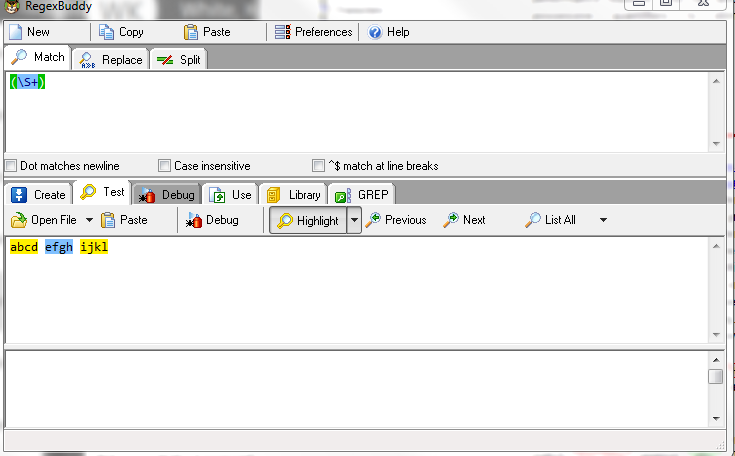The height and width of the screenshot is (456, 735).
Task: Enable Dot matches newline checkbox
Action: pos(11,166)
